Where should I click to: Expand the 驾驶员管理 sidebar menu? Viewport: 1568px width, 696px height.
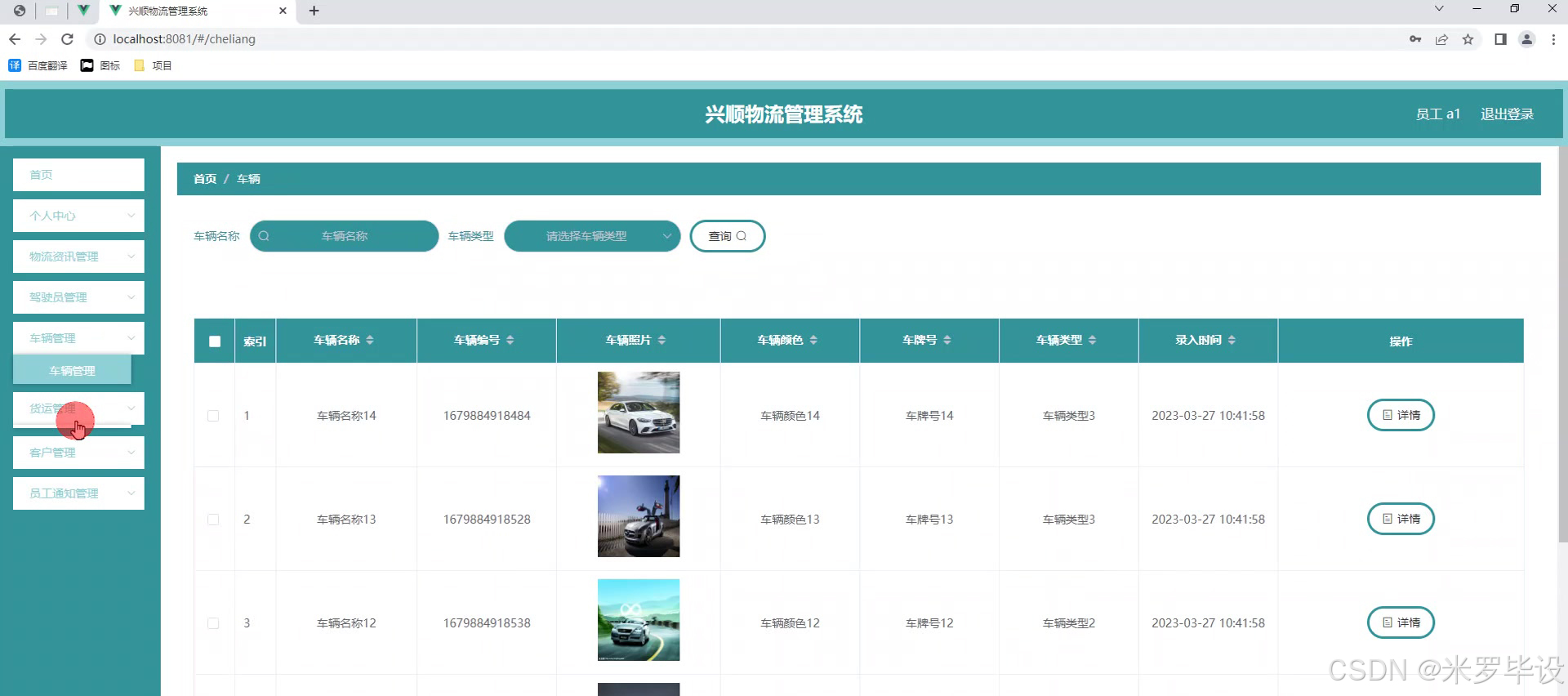coord(78,297)
